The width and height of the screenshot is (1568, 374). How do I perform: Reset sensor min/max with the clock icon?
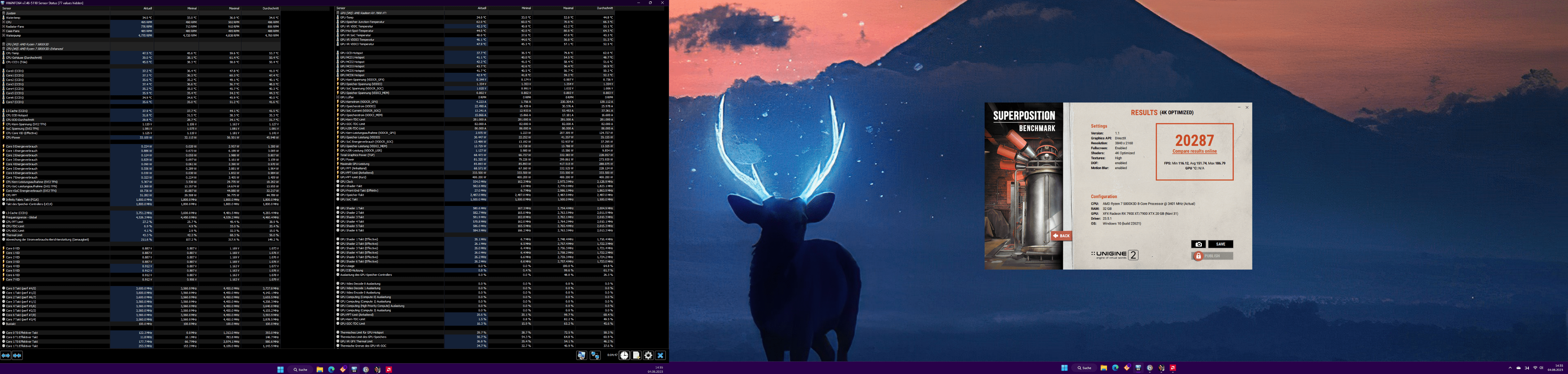[624, 355]
